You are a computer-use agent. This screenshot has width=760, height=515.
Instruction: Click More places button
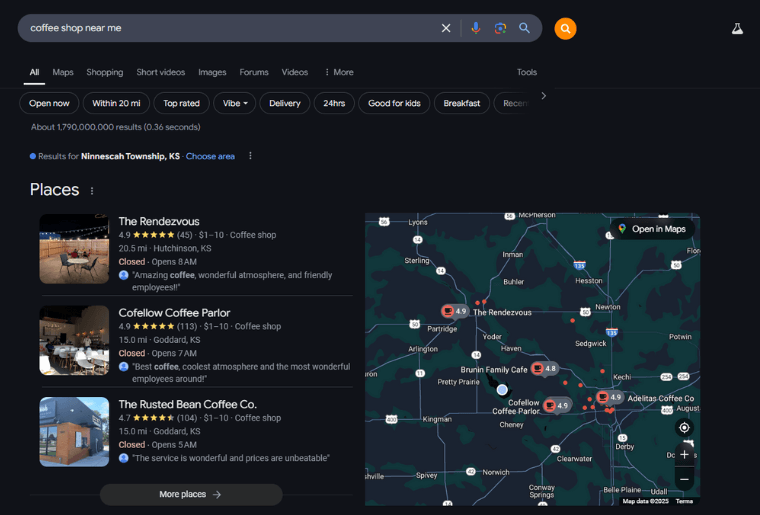coord(191,494)
